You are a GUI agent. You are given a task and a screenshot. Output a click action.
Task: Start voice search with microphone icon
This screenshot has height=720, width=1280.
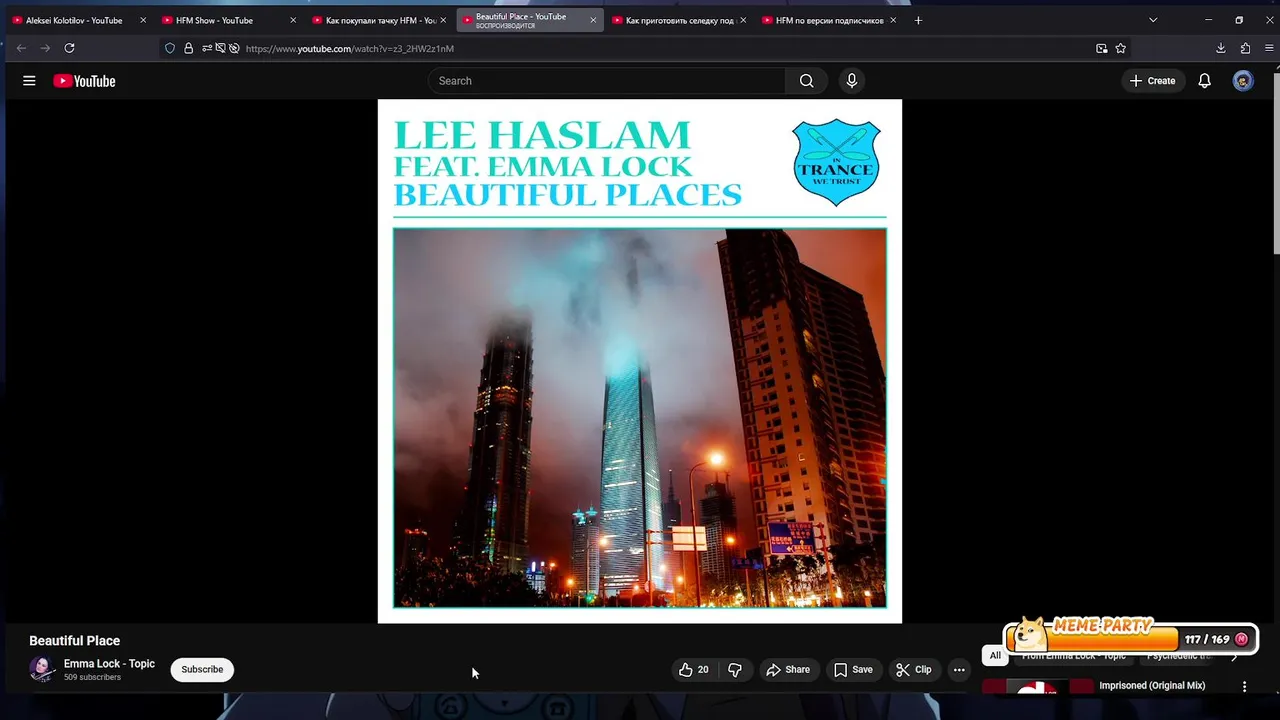851,81
